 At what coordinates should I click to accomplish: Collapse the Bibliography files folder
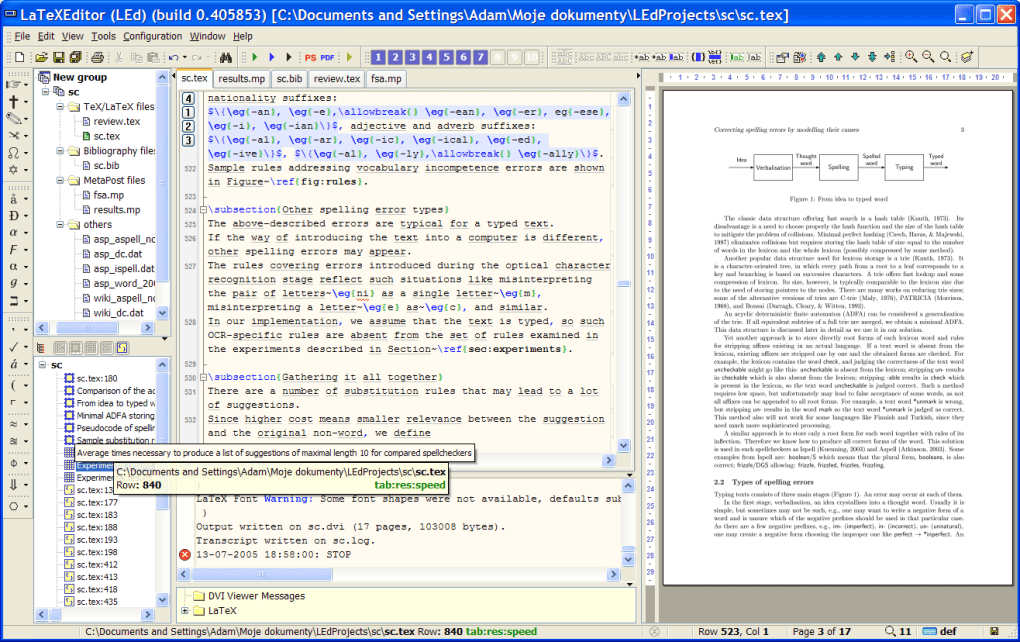[60, 151]
